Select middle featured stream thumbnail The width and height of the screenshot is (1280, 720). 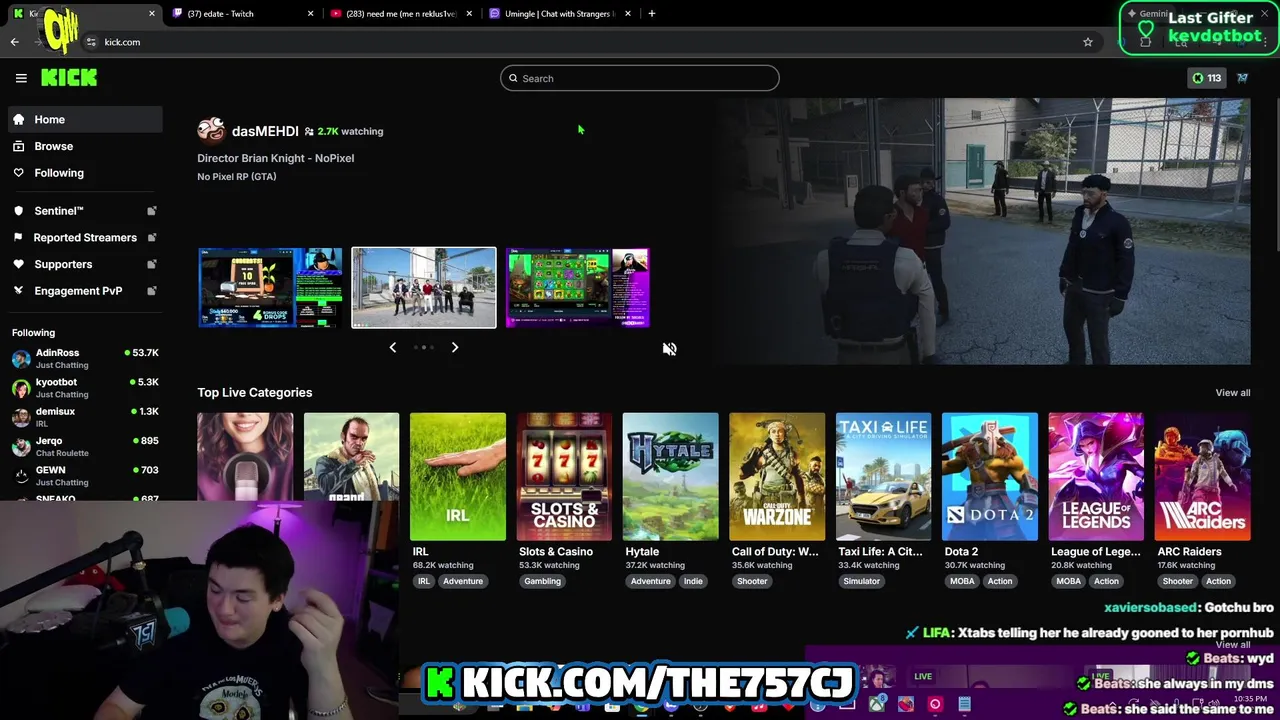[x=424, y=288]
